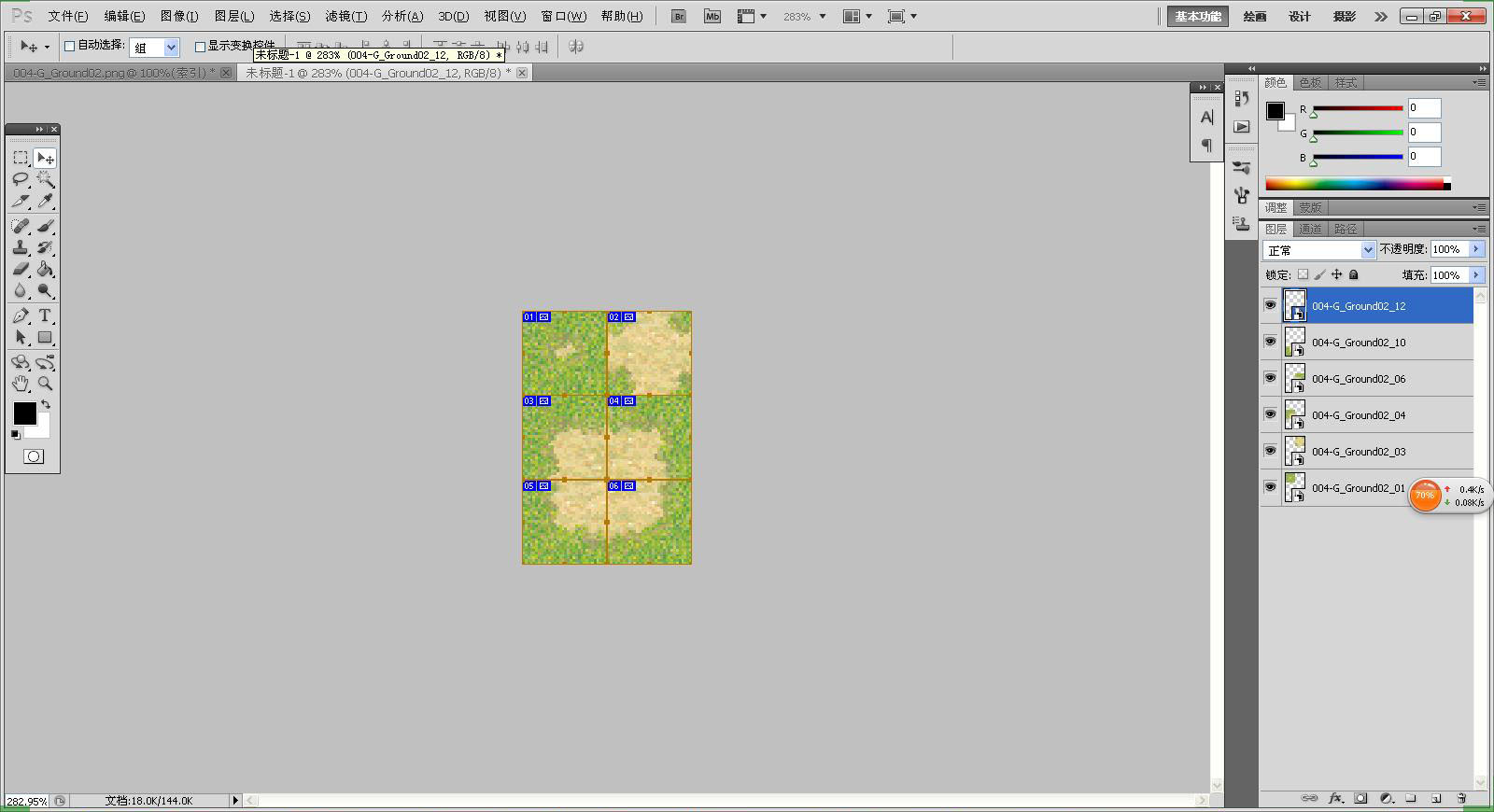Delete layer using the trash icon
The width and height of the screenshot is (1494, 812).
[1461, 798]
